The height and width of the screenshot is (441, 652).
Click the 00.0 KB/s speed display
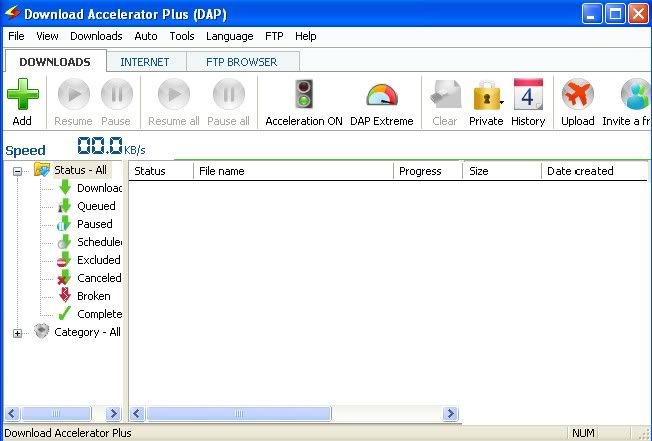point(111,146)
